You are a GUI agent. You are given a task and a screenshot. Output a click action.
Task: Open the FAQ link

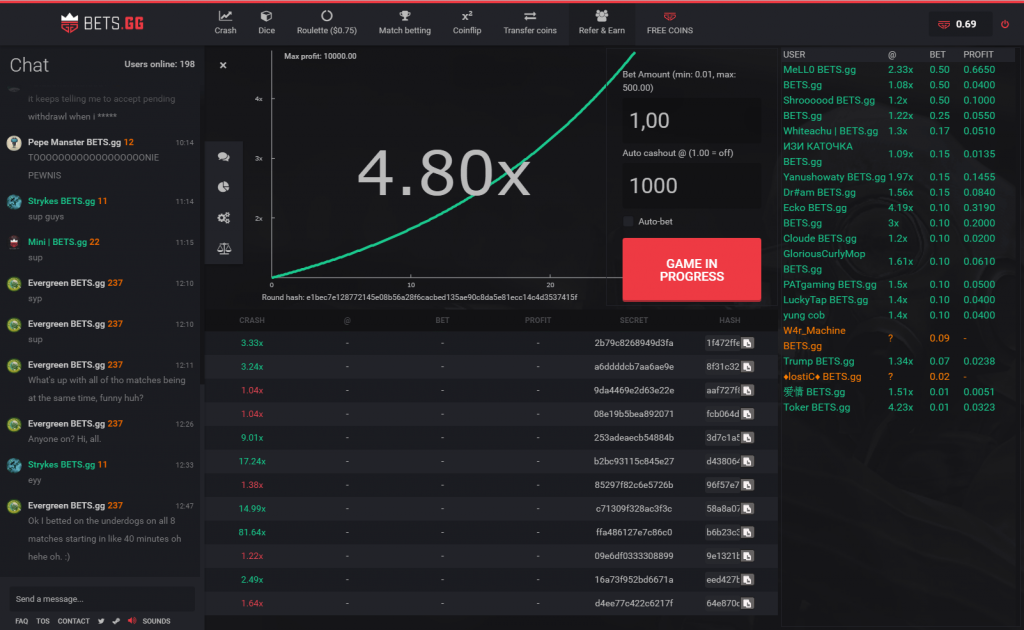(22, 621)
